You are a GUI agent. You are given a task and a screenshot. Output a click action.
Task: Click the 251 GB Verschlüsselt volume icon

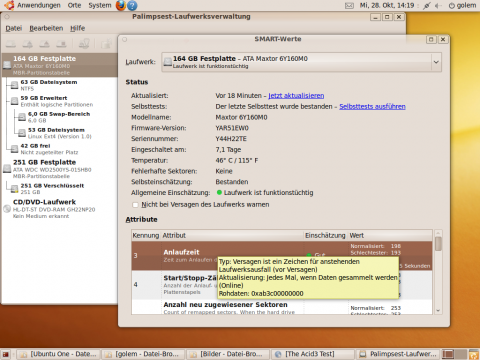tap(14, 189)
